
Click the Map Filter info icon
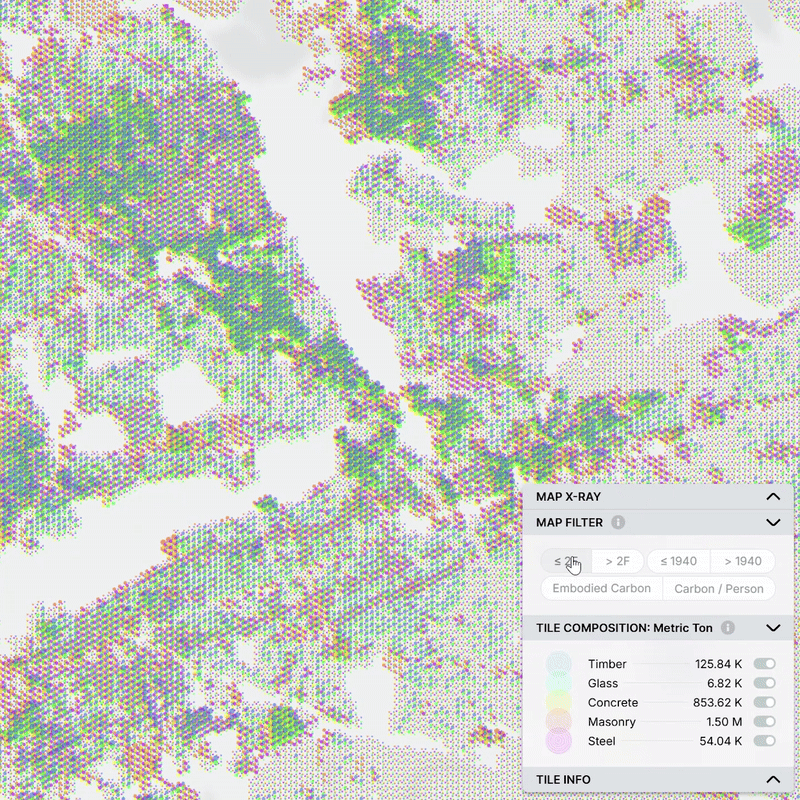618,522
